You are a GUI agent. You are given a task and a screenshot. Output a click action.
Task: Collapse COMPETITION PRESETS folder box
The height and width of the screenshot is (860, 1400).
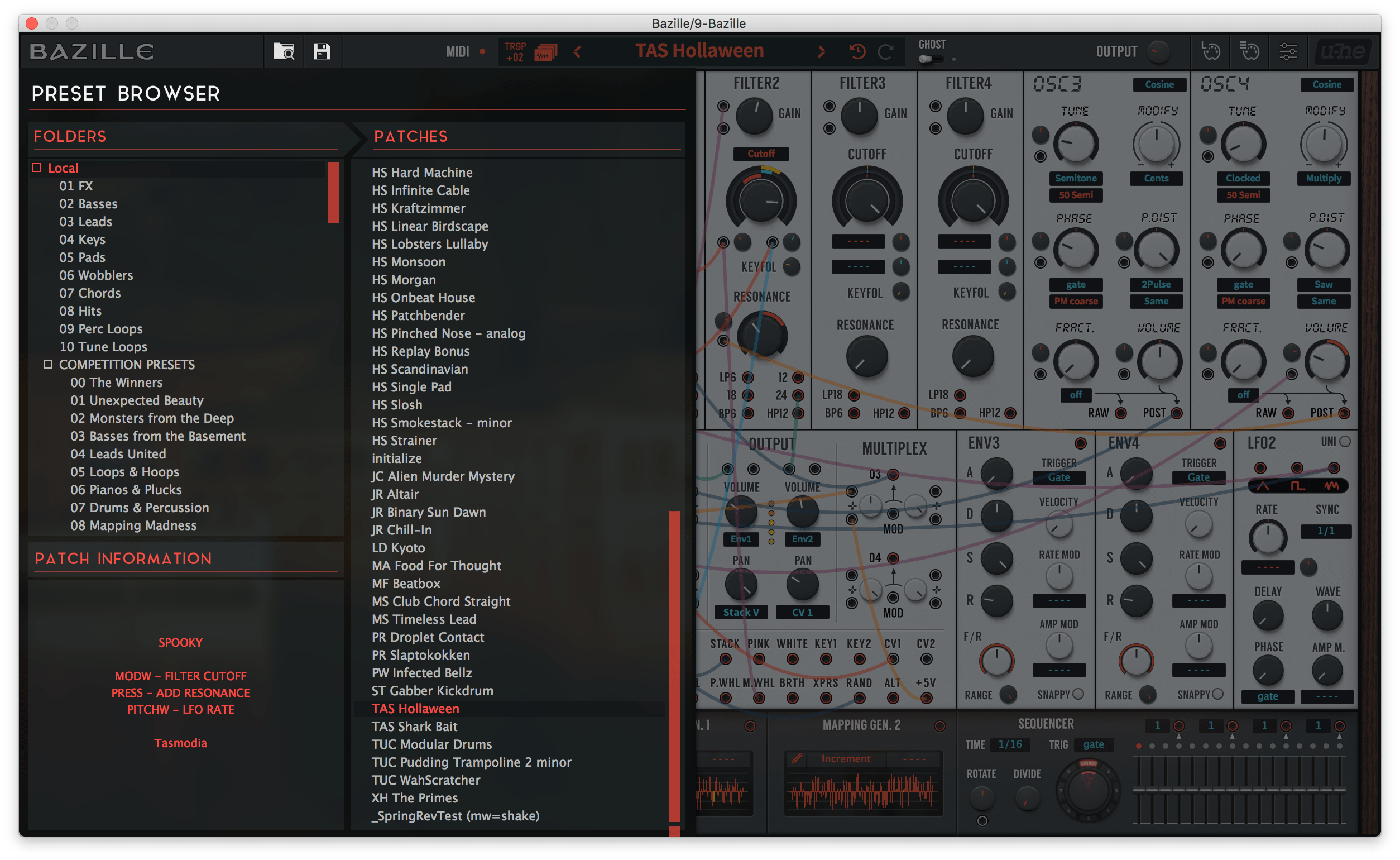[x=49, y=364]
